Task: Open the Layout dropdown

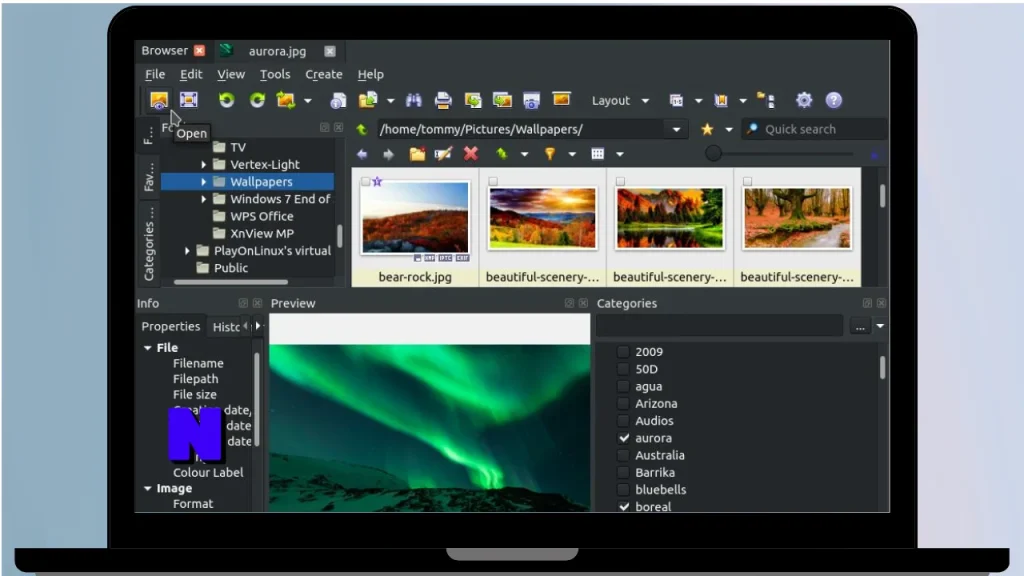Action: pyautogui.click(x=620, y=101)
